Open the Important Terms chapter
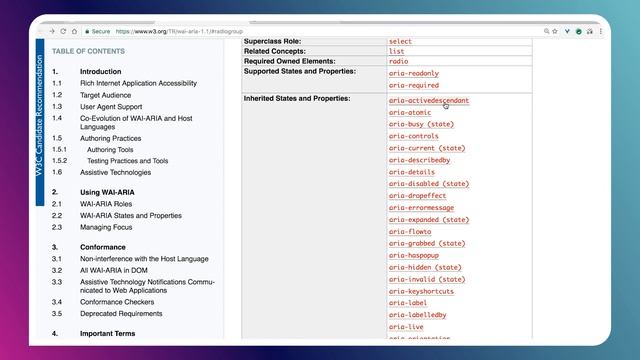 (x=107, y=333)
